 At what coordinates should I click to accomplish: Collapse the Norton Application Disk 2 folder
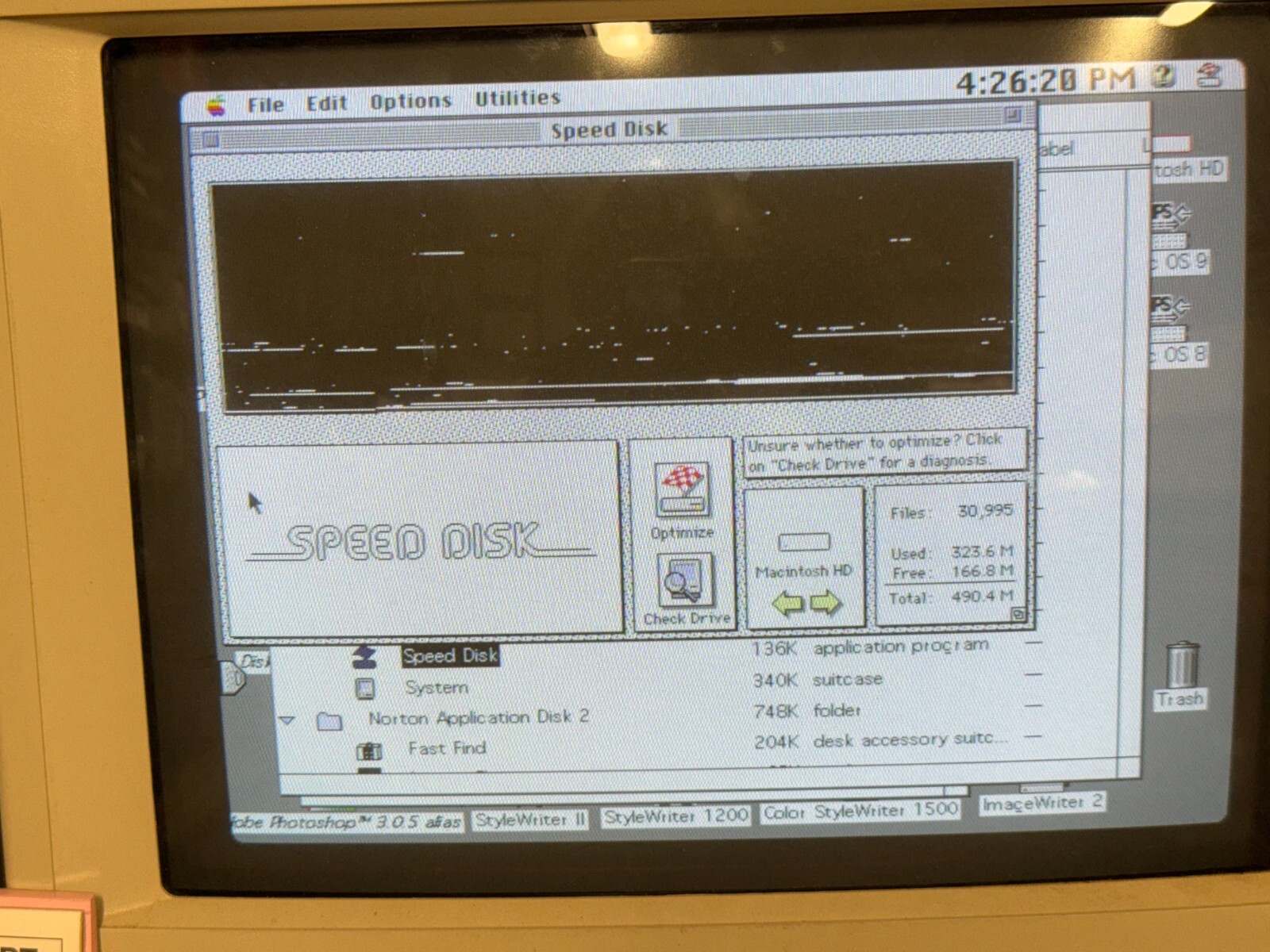click(287, 720)
